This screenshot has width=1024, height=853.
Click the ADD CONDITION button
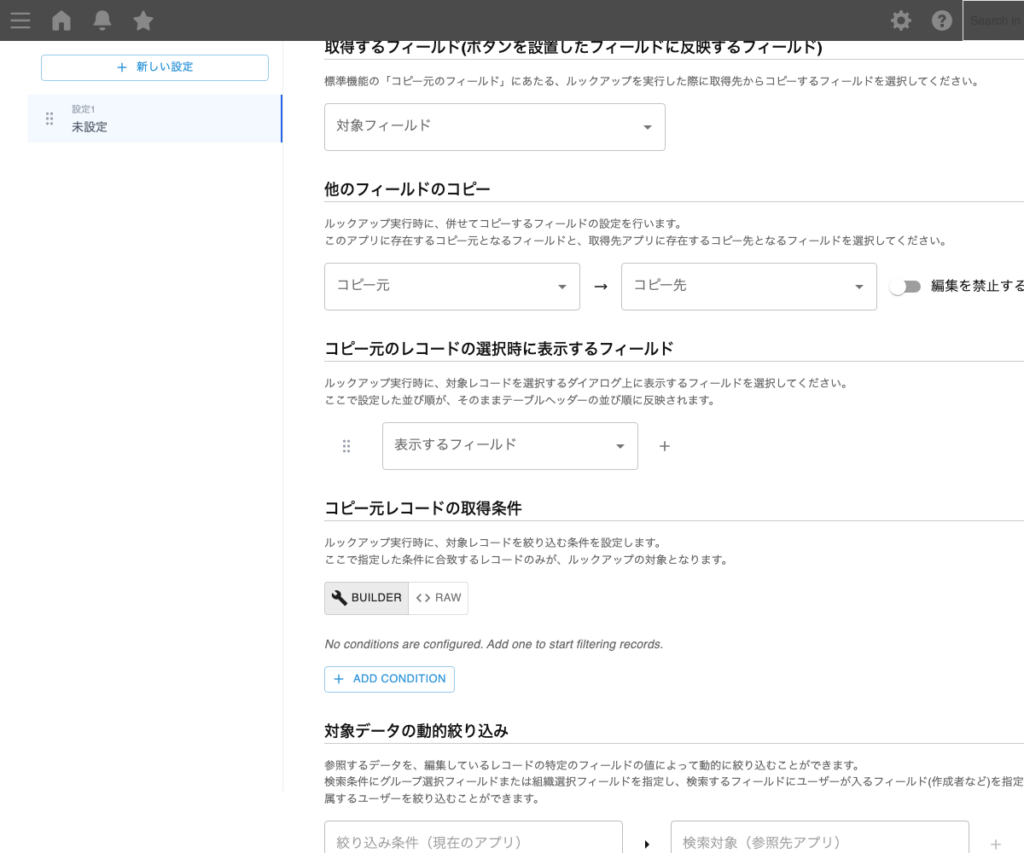click(x=389, y=679)
